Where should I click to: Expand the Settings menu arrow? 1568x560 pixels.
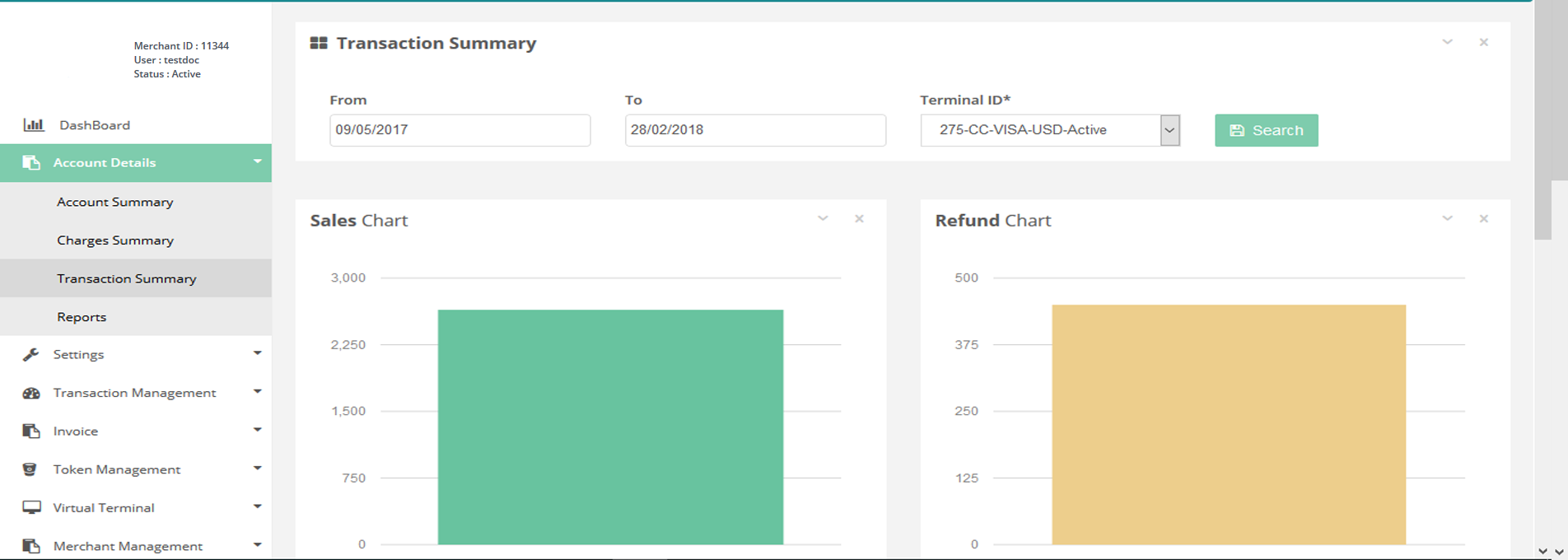(x=257, y=353)
